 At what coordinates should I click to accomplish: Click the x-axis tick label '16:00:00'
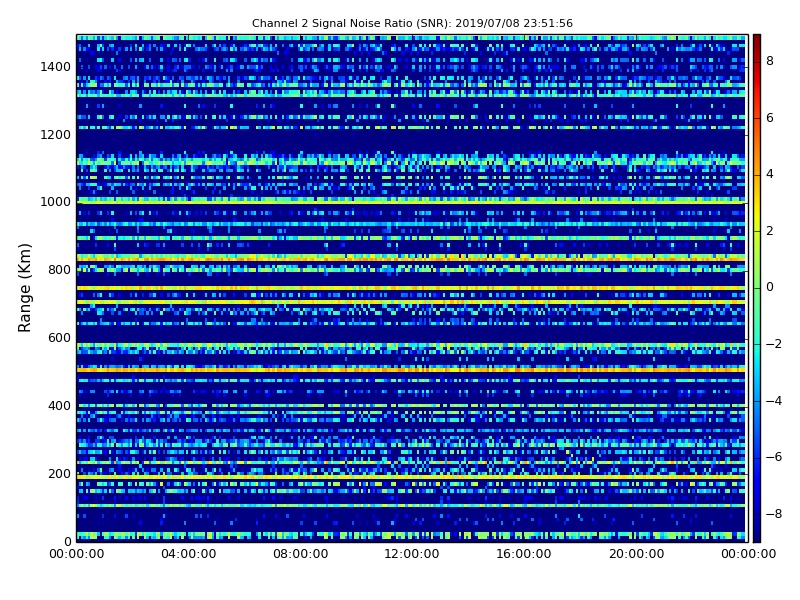523,554
